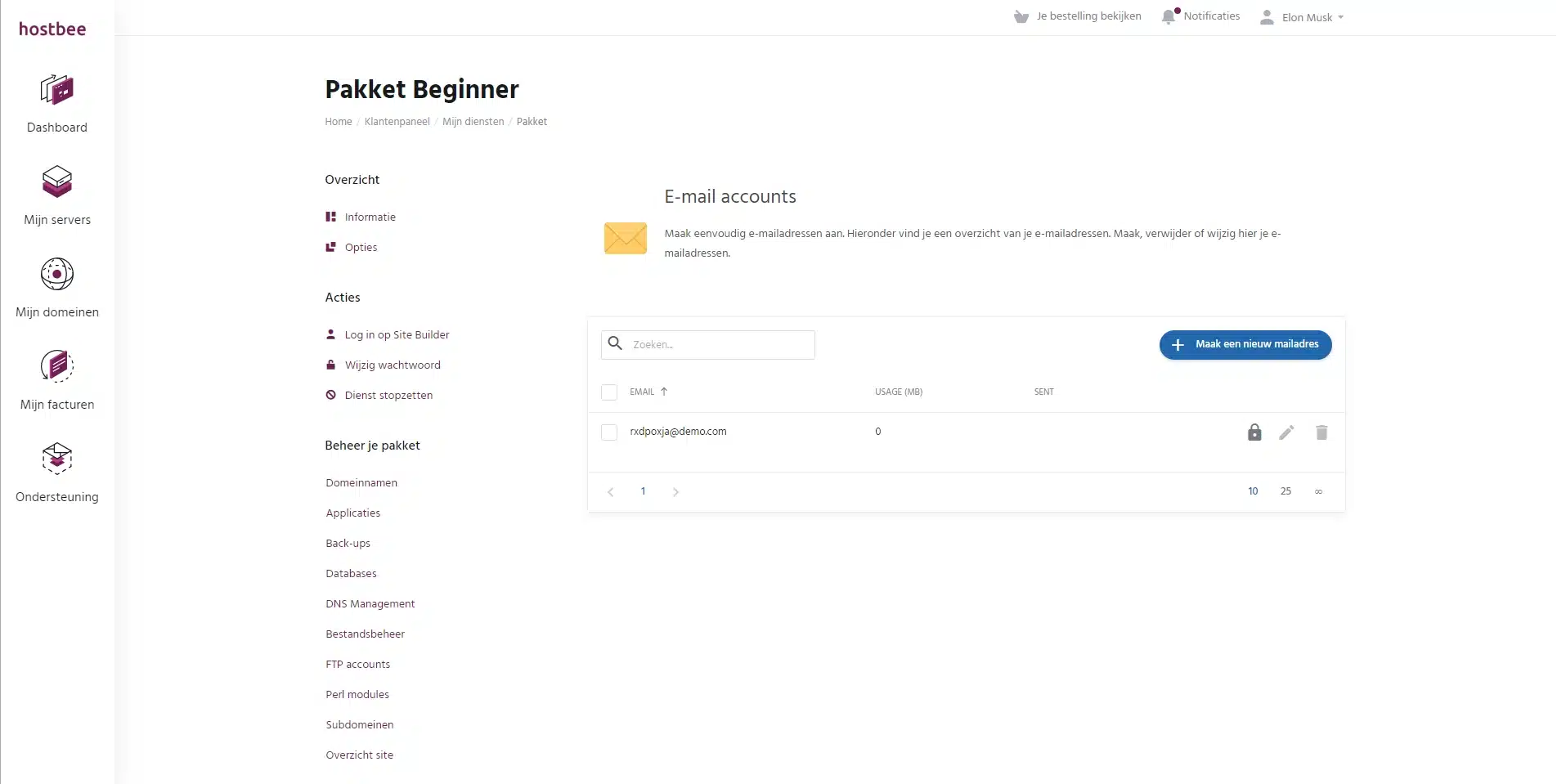Open Mijn domeinen globe icon
1557x784 pixels.
(x=56, y=274)
